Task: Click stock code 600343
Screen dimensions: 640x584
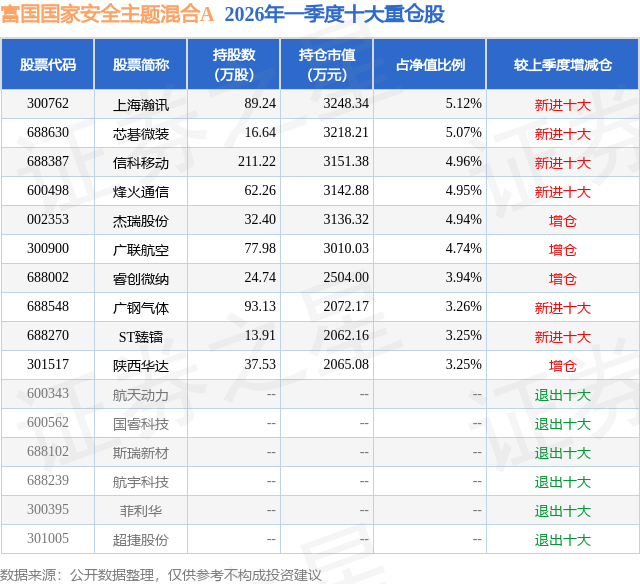Action: pos(48,393)
